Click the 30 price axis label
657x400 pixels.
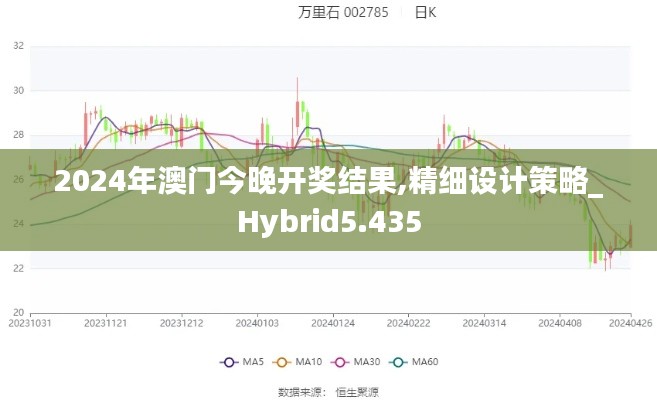[x=18, y=90]
